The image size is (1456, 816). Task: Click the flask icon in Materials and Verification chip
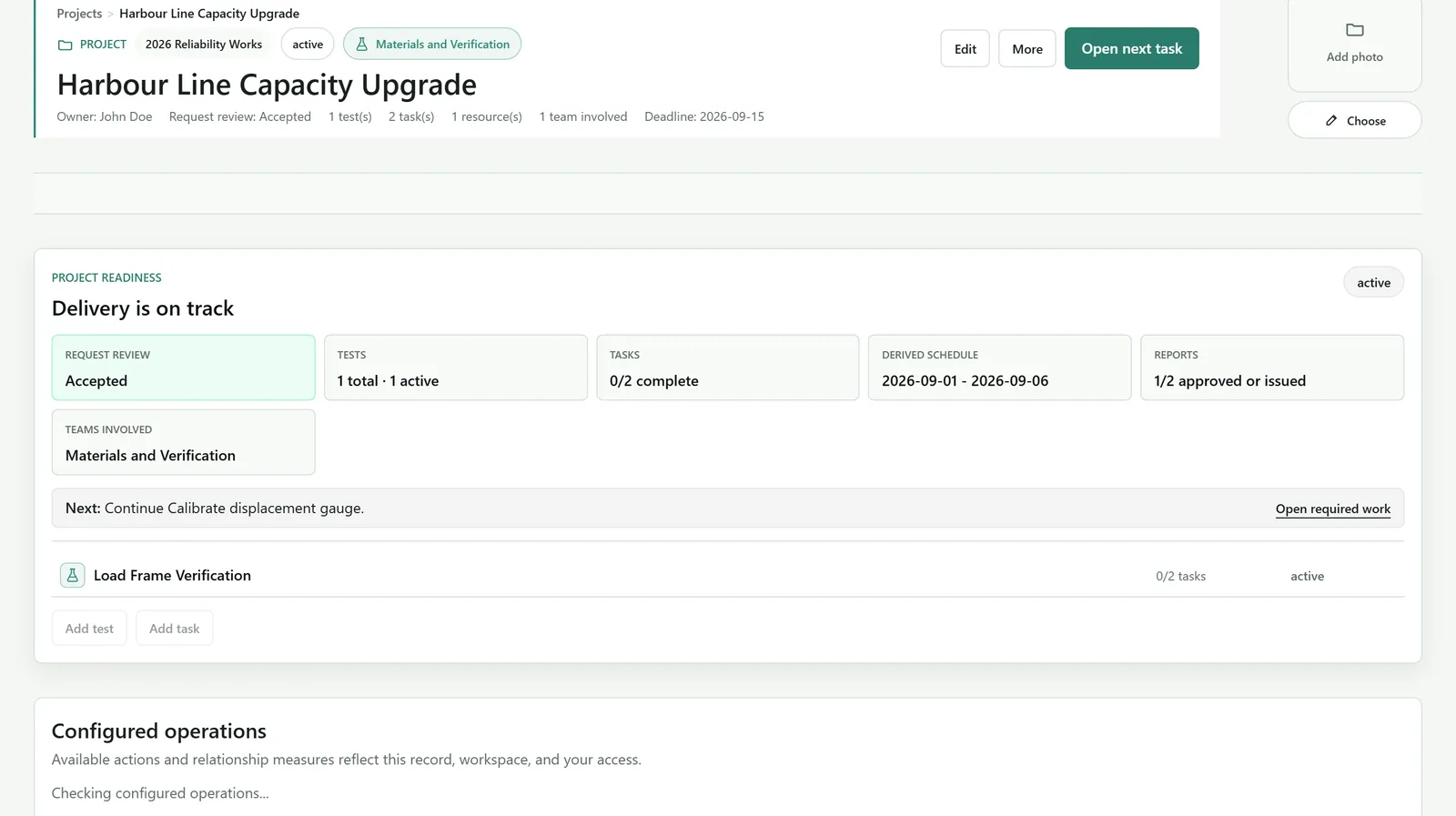[x=361, y=44]
